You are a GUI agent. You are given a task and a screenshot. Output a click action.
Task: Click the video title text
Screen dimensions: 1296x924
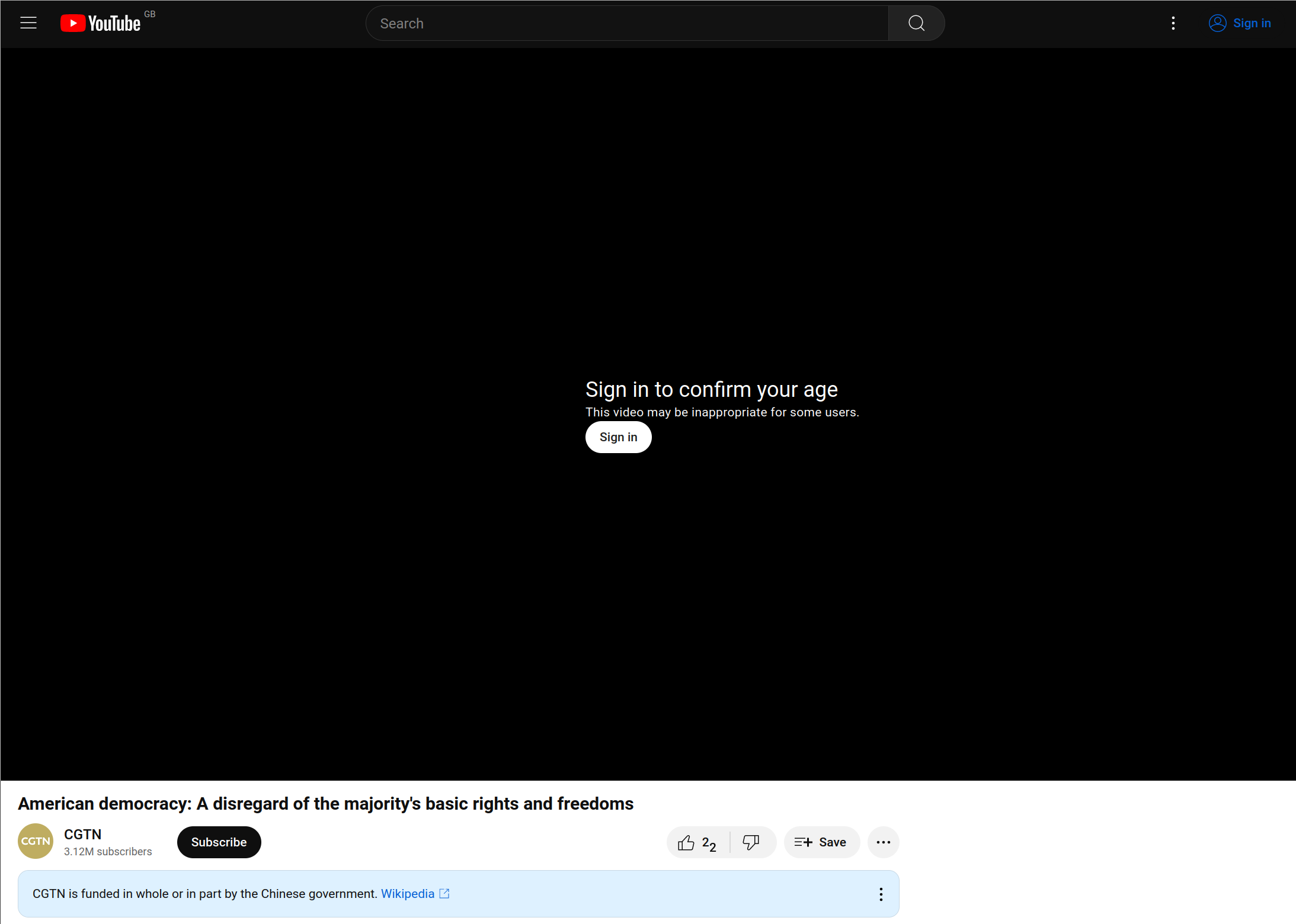pos(325,803)
